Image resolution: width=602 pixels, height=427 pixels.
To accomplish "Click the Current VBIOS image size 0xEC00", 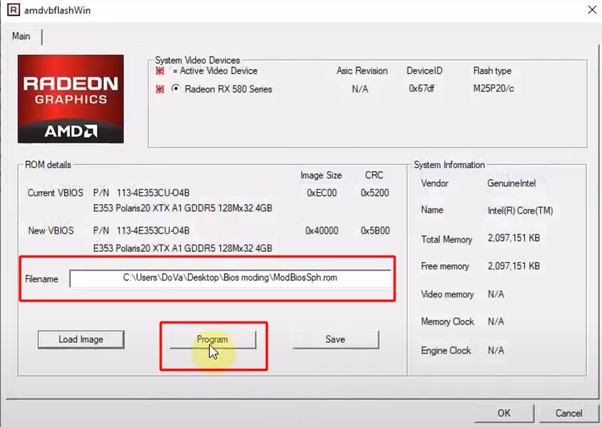I will (322, 193).
